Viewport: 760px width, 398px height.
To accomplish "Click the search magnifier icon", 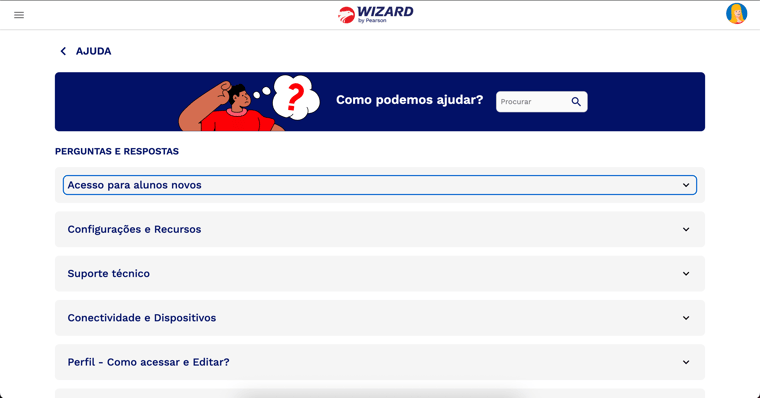I will point(576,102).
